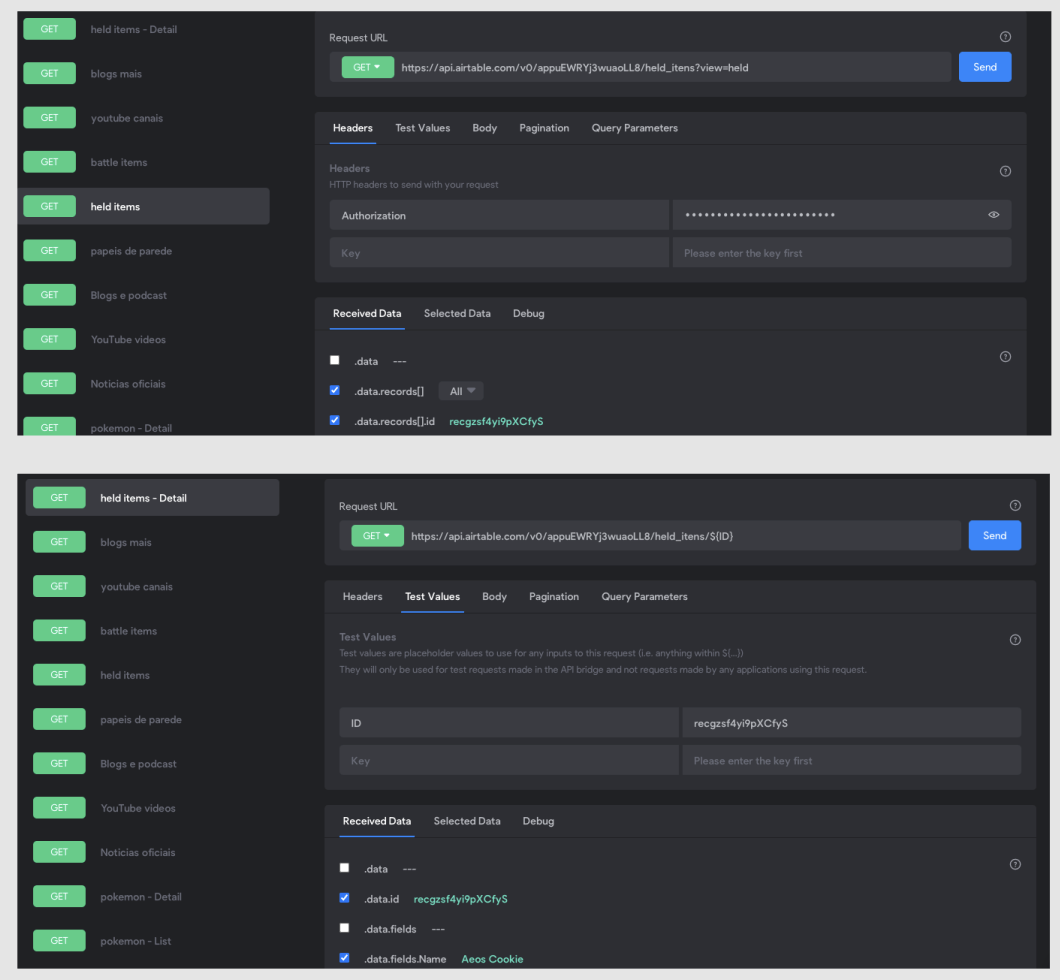Expand the All dropdown next to .data.records[]
The width and height of the screenshot is (1060, 980).
click(x=462, y=391)
